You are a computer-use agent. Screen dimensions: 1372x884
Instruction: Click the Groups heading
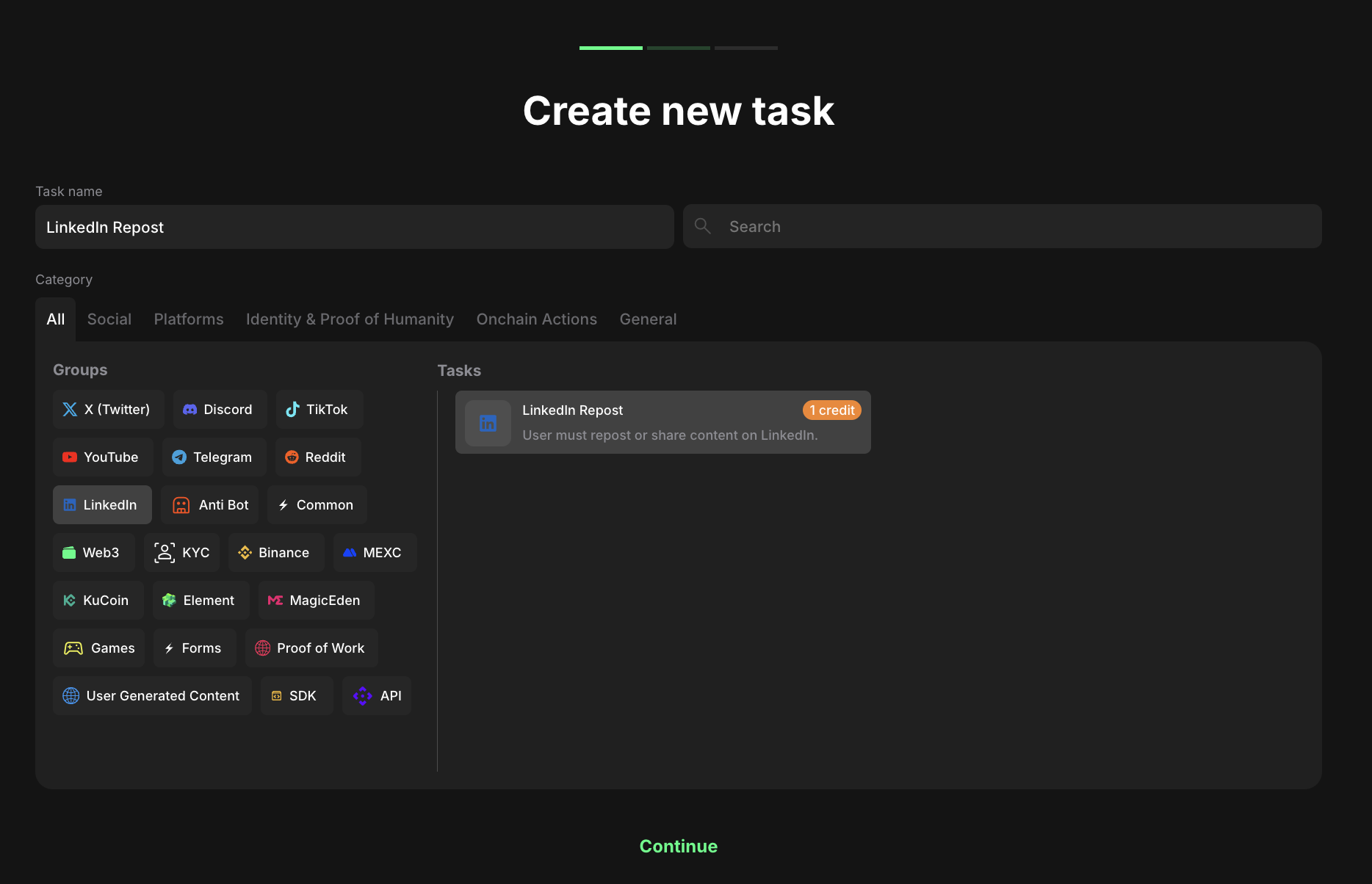point(80,370)
